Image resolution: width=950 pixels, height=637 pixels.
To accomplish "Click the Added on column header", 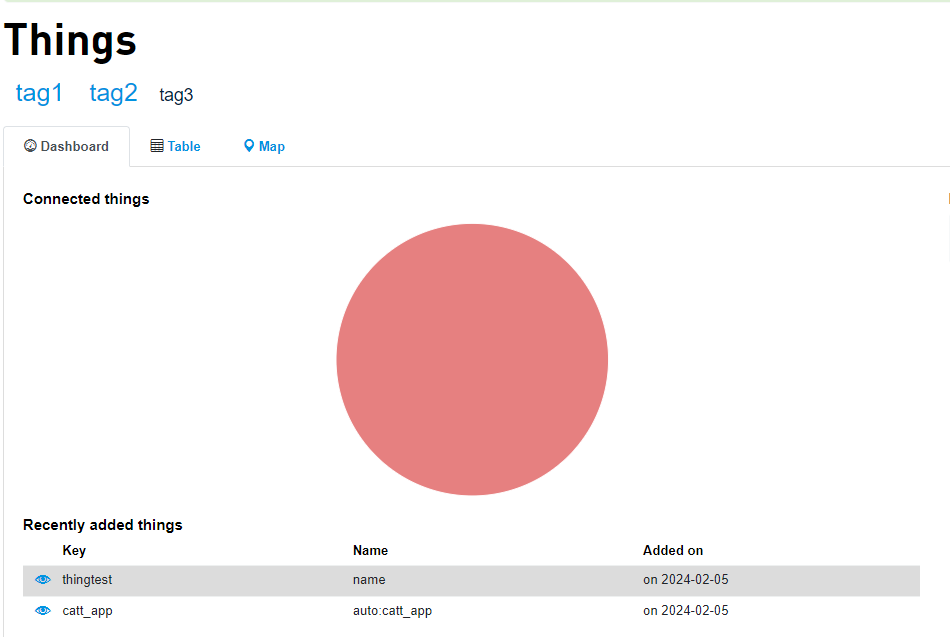I will (x=673, y=550).
